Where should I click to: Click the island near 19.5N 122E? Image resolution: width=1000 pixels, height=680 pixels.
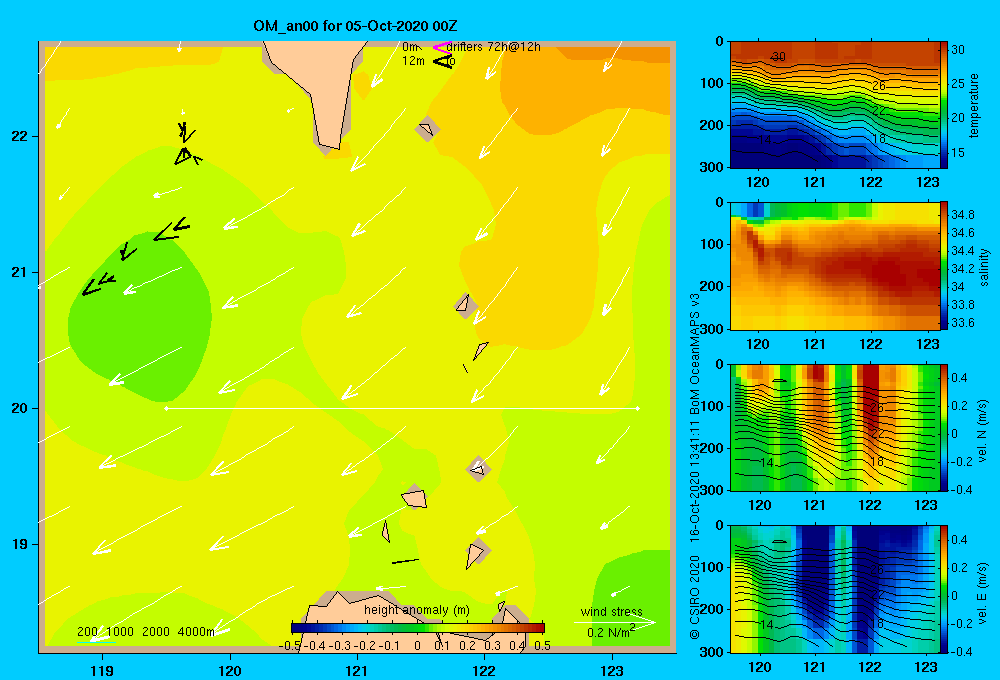pyautogui.click(x=478, y=469)
